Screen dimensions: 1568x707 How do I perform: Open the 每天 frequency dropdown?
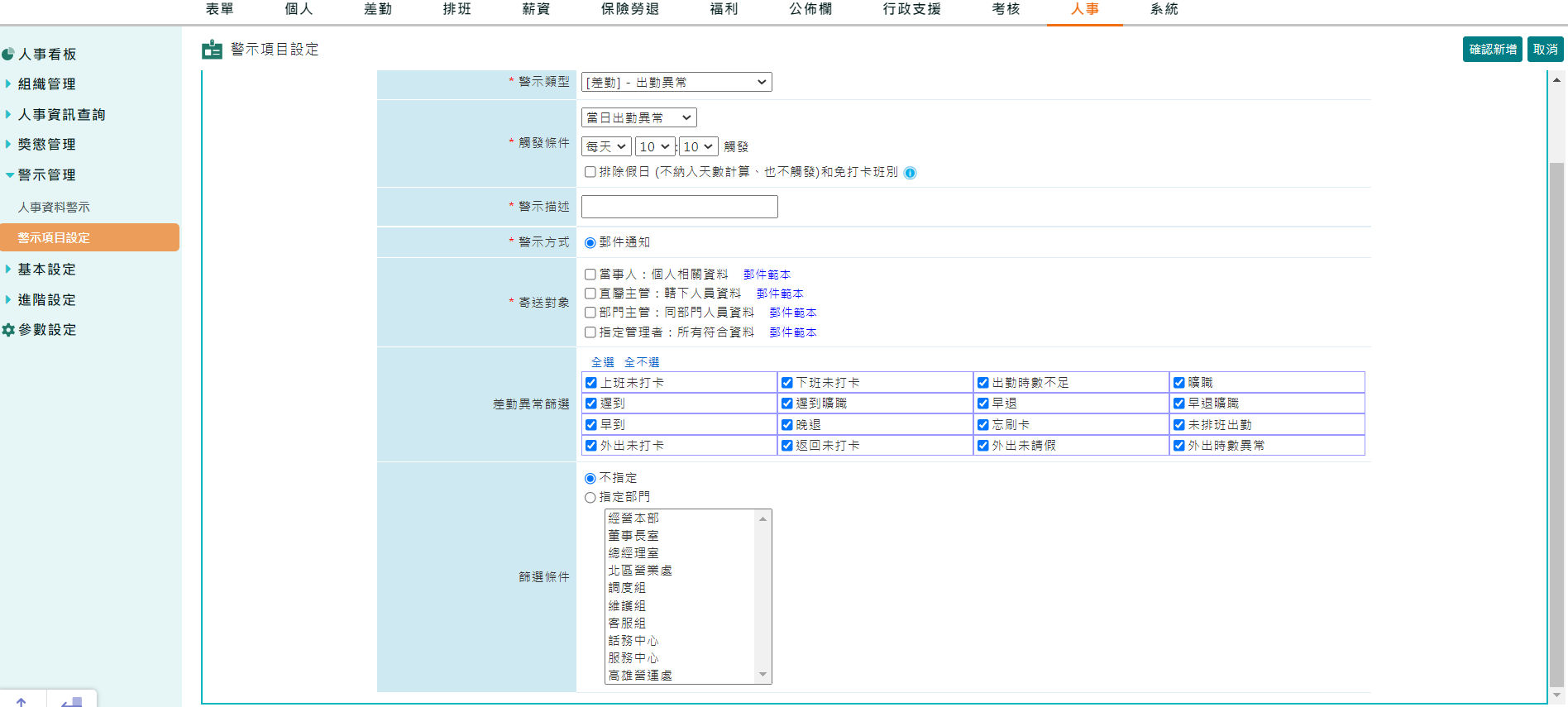pos(605,146)
